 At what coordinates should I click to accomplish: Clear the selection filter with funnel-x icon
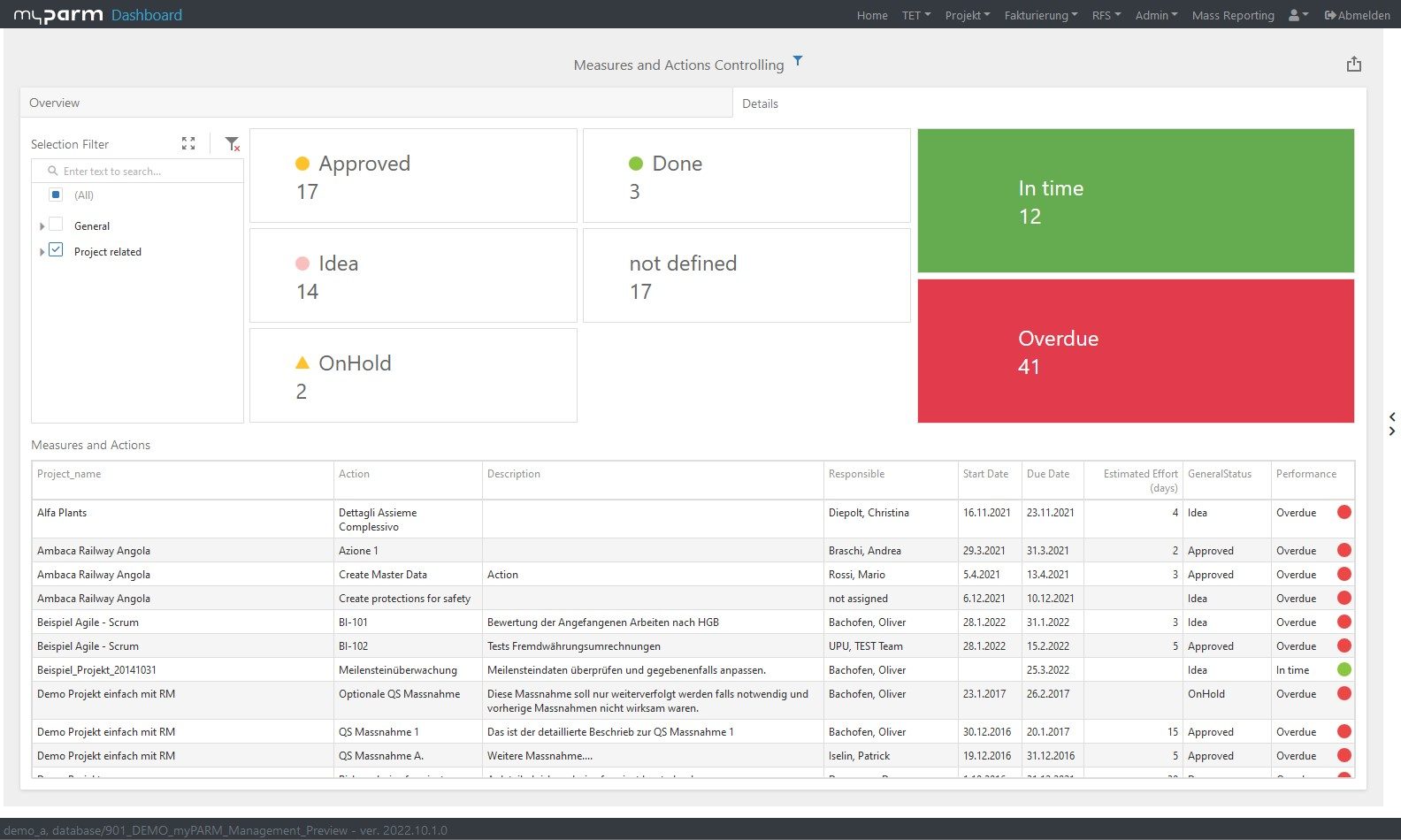click(232, 143)
